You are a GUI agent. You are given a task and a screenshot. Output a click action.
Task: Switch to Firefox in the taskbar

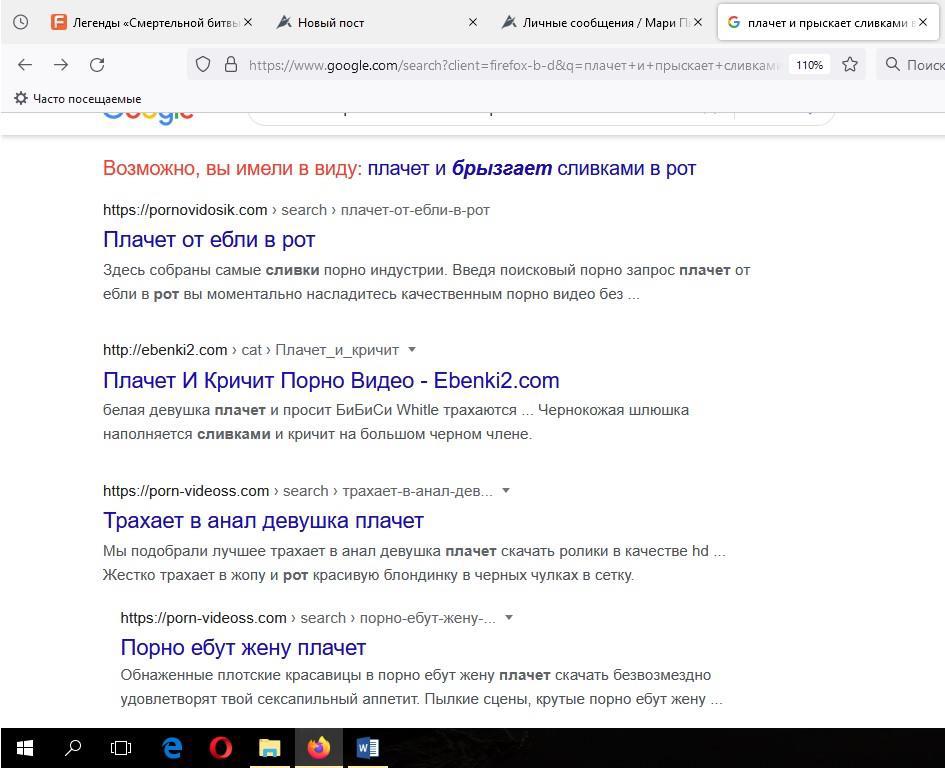pos(319,748)
